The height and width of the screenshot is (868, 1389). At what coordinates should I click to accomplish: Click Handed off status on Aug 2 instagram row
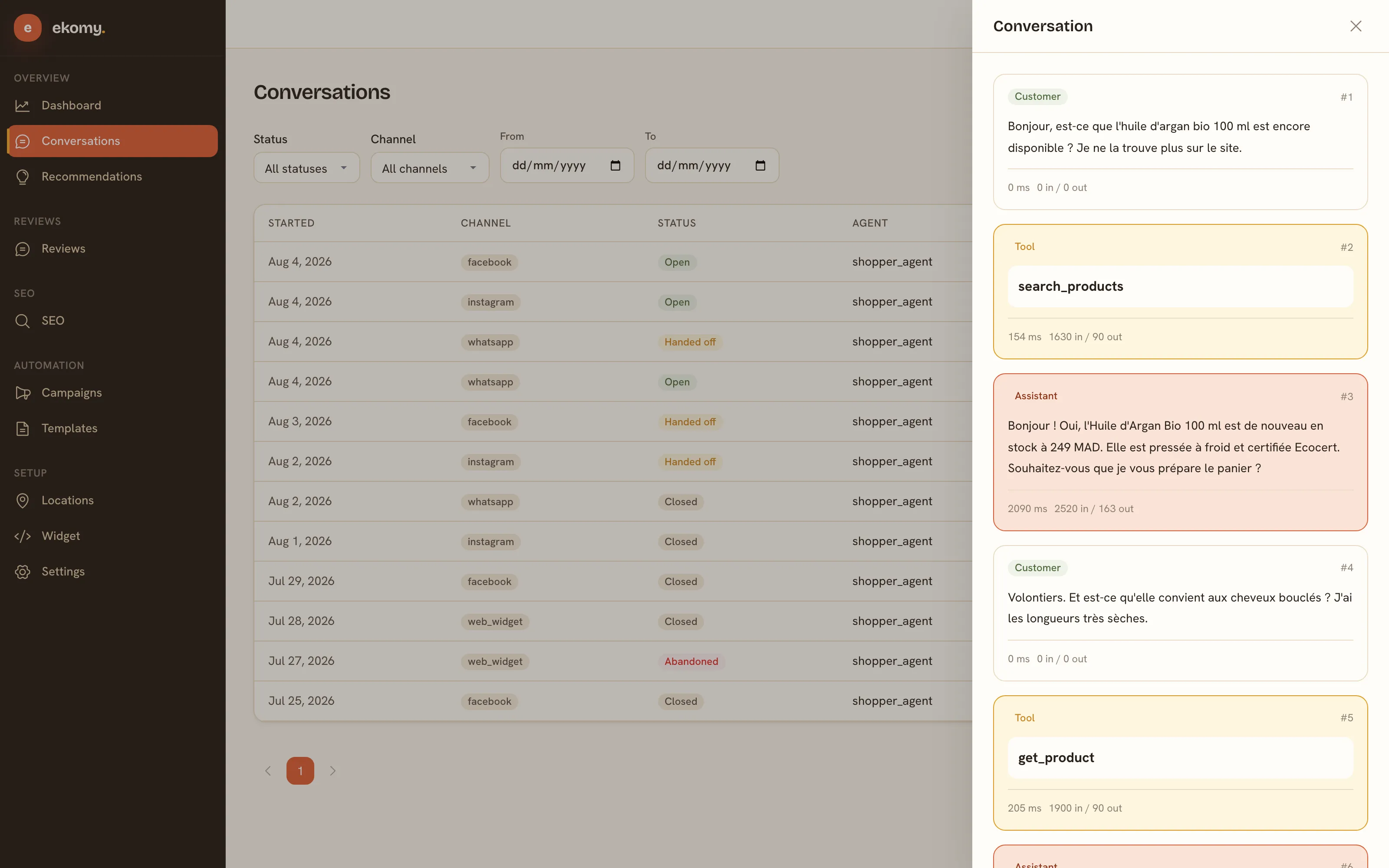[x=690, y=462]
